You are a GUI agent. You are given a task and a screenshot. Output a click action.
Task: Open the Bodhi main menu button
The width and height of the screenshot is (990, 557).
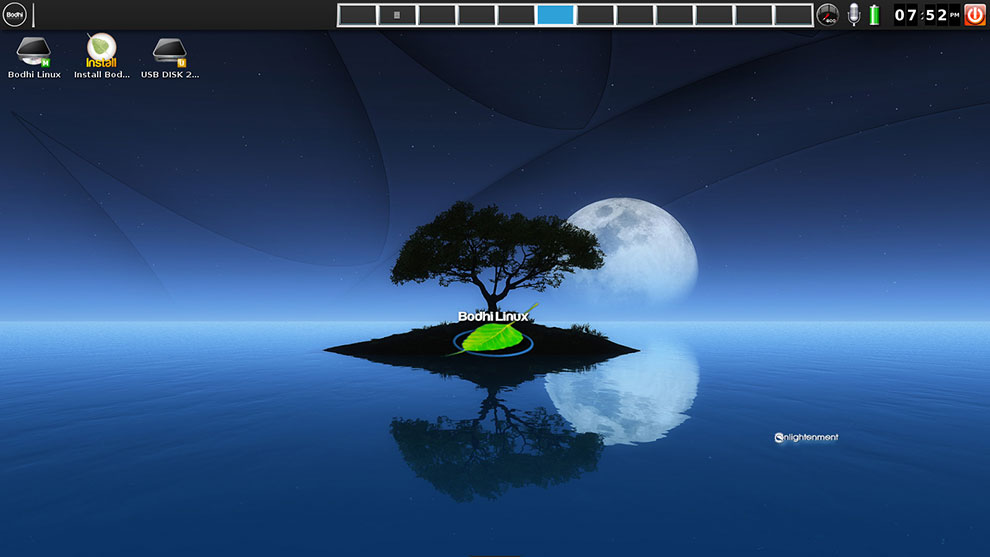click(15, 15)
